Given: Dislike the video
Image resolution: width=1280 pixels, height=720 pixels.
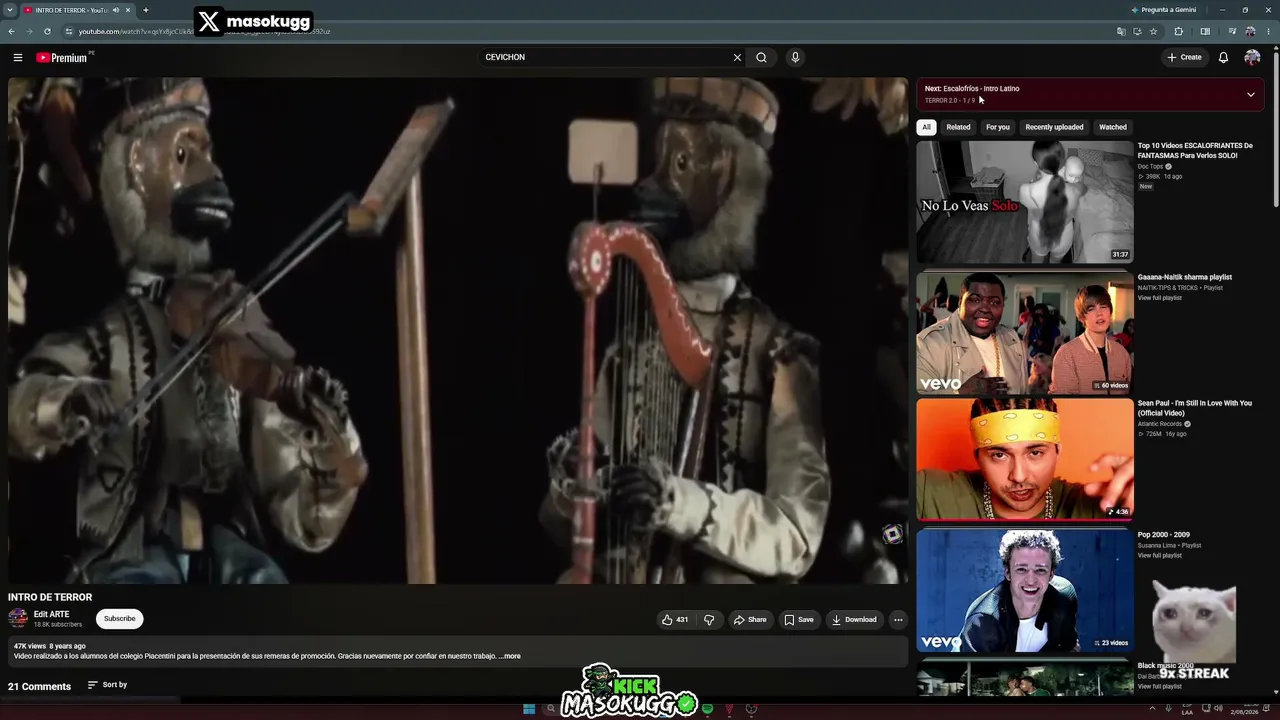Looking at the screenshot, I should coord(709,620).
